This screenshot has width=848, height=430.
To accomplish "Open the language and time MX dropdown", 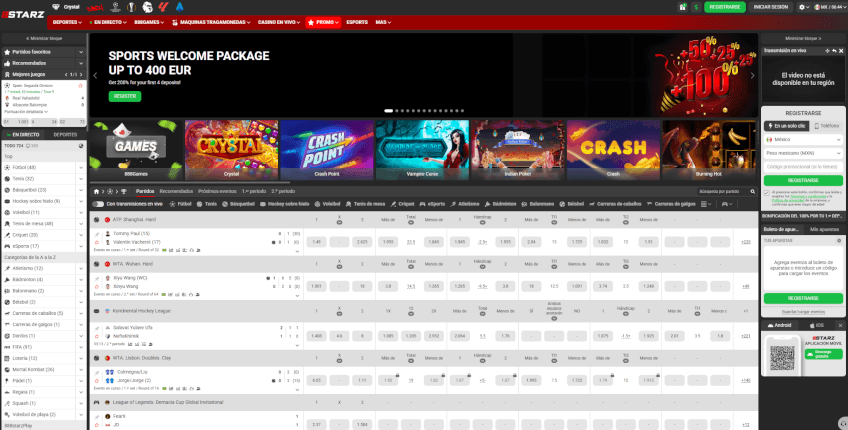I will click(830, 7).
